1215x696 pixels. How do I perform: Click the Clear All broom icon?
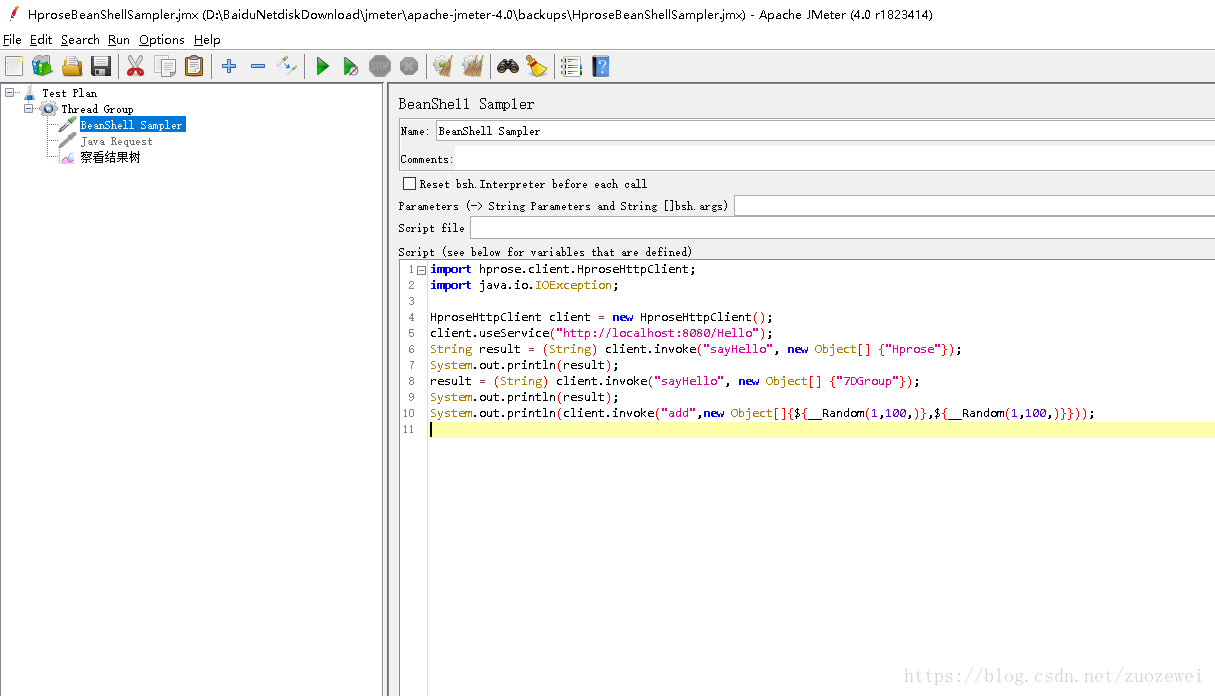click(x=472, y=66)
